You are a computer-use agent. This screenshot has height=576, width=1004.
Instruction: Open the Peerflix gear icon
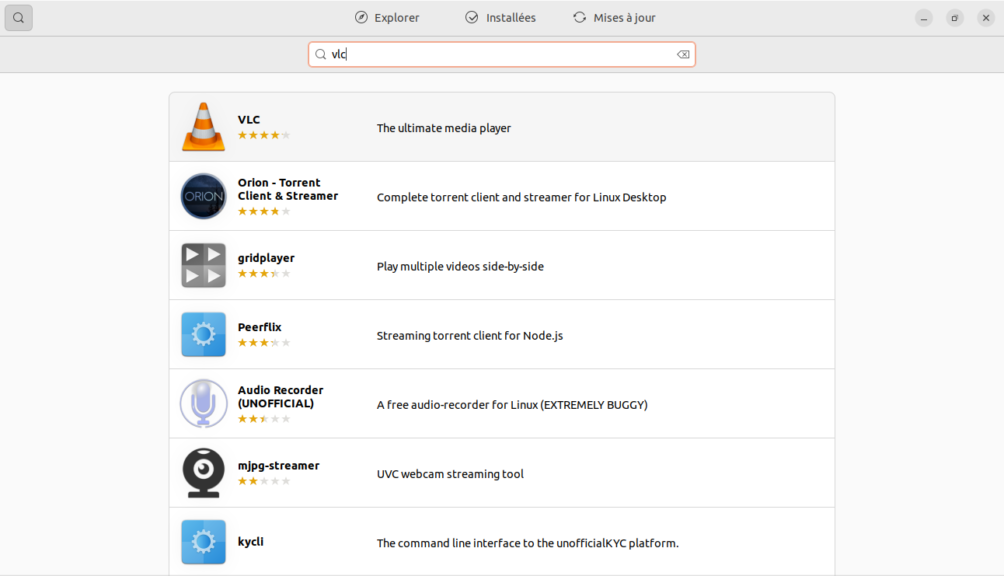coord(204,334)
